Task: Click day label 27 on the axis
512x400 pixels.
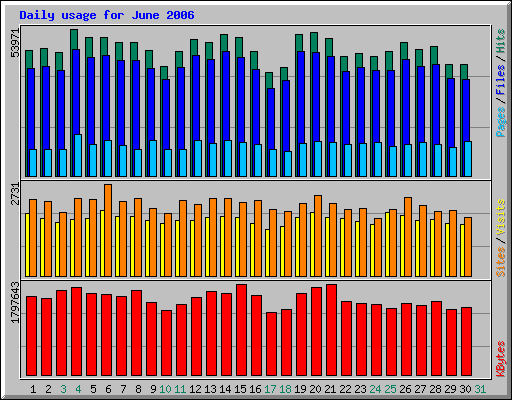Action: (420, 389)
